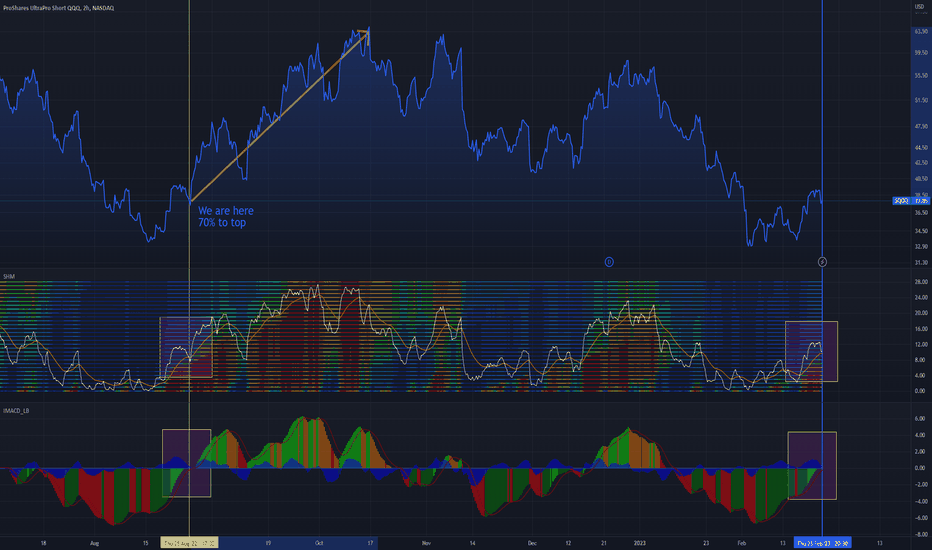Select the IMACD_LB indicator label

[16, 411]
